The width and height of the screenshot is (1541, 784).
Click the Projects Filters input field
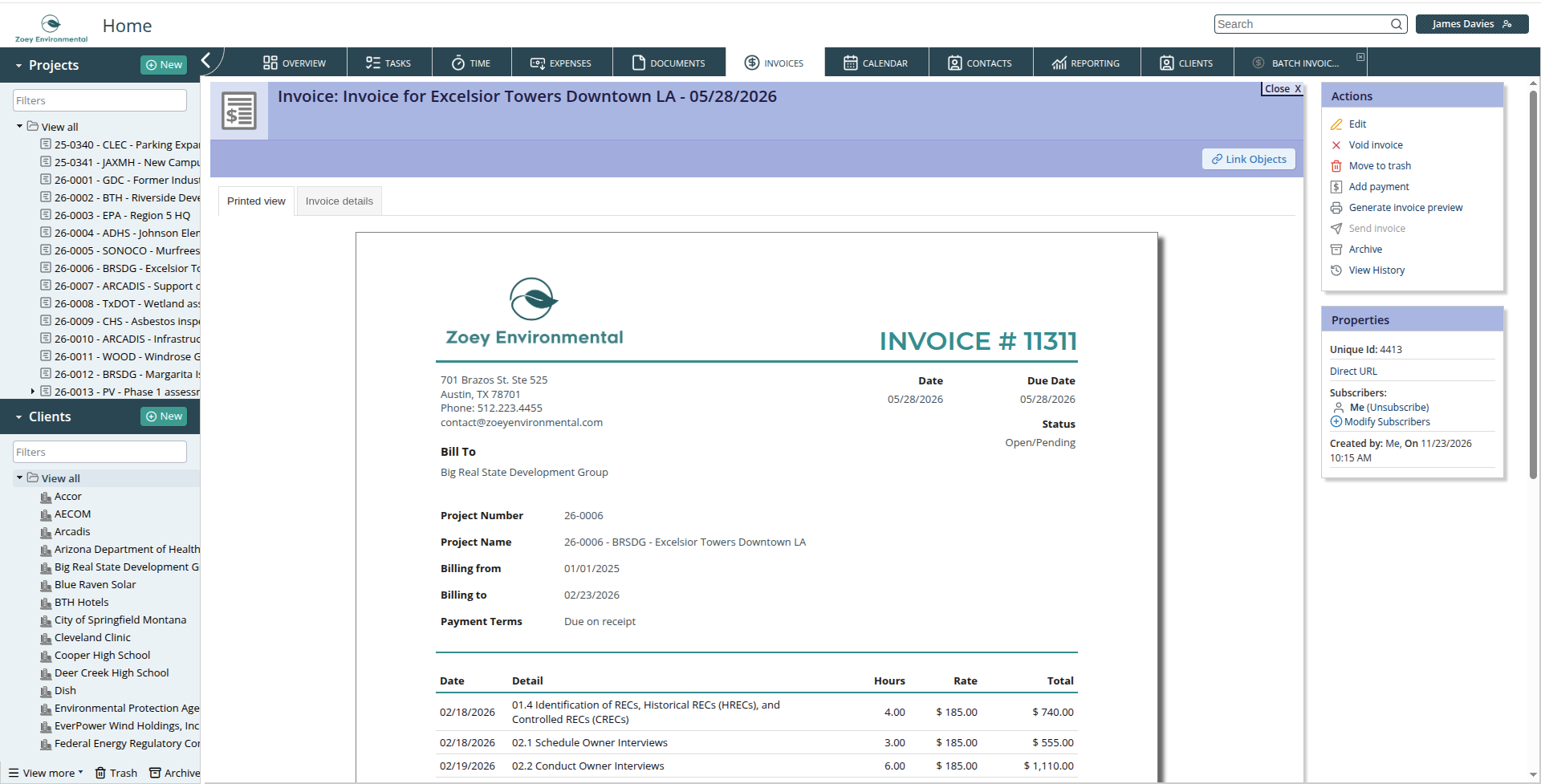[100, 100]
